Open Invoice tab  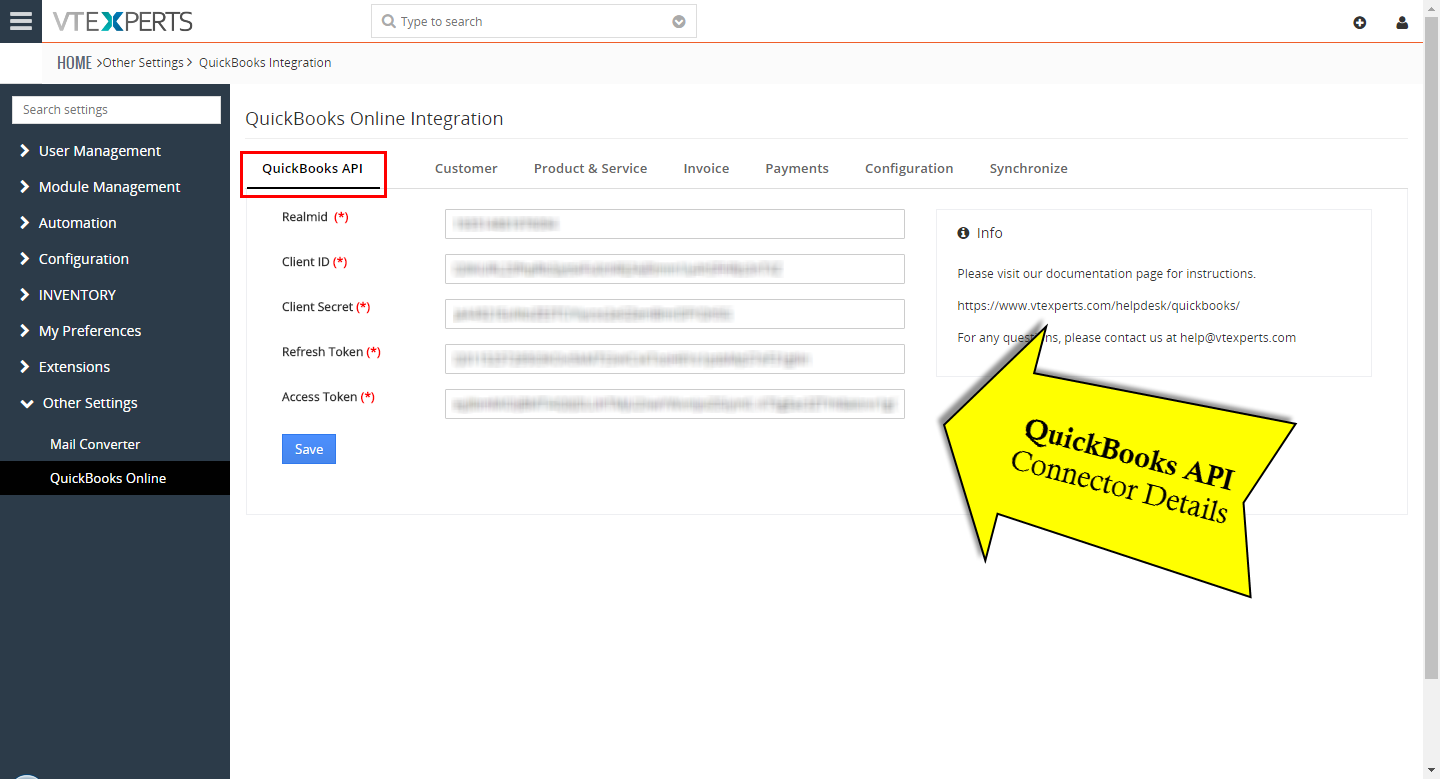click(x=706, y=168)
